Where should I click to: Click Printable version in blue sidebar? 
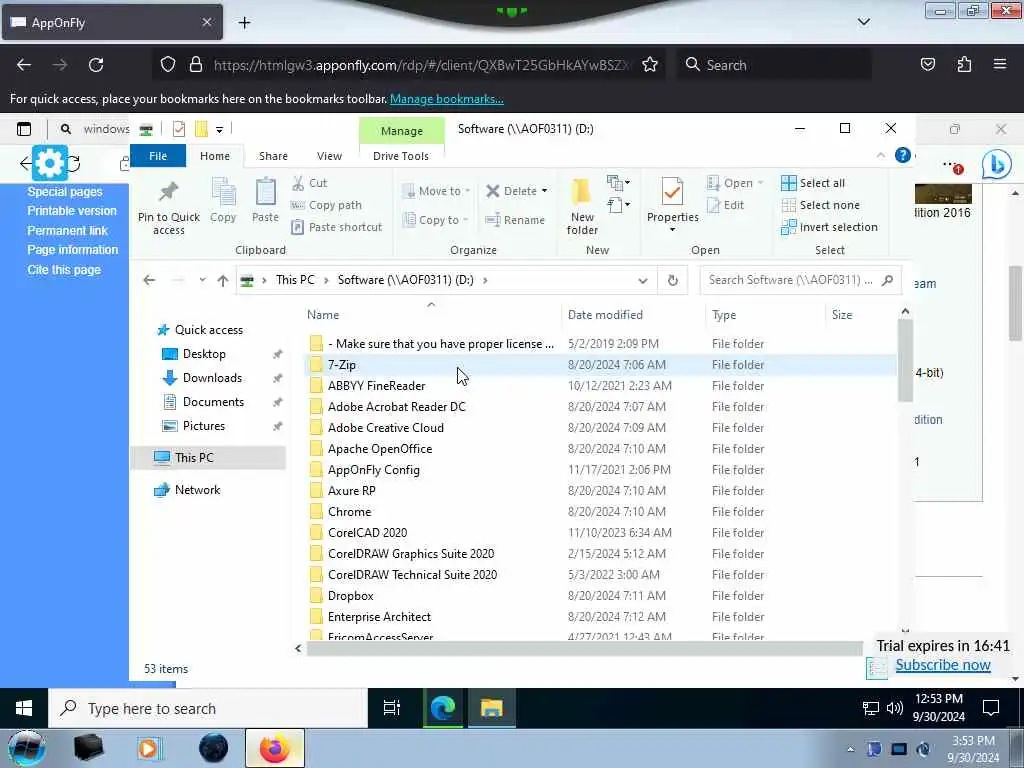coord(72,211)
